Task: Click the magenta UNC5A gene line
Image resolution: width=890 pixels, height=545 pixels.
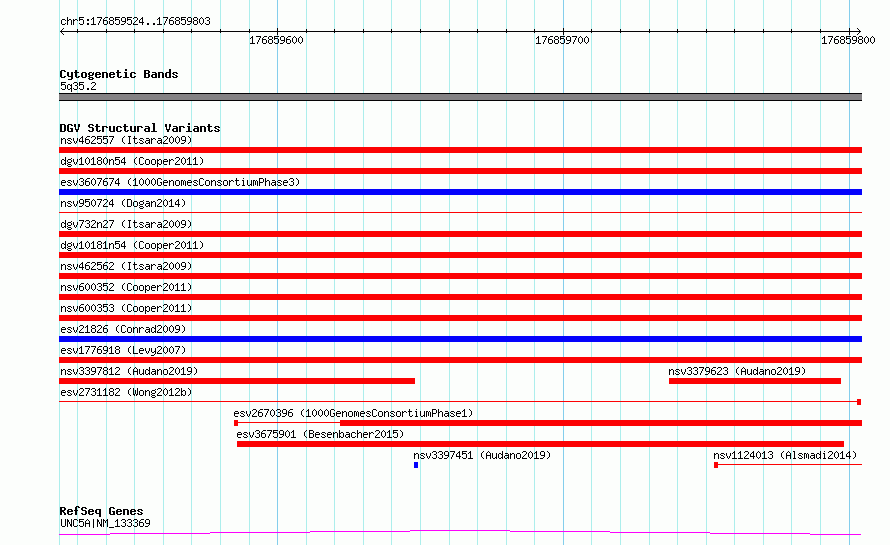Action: 460,533
